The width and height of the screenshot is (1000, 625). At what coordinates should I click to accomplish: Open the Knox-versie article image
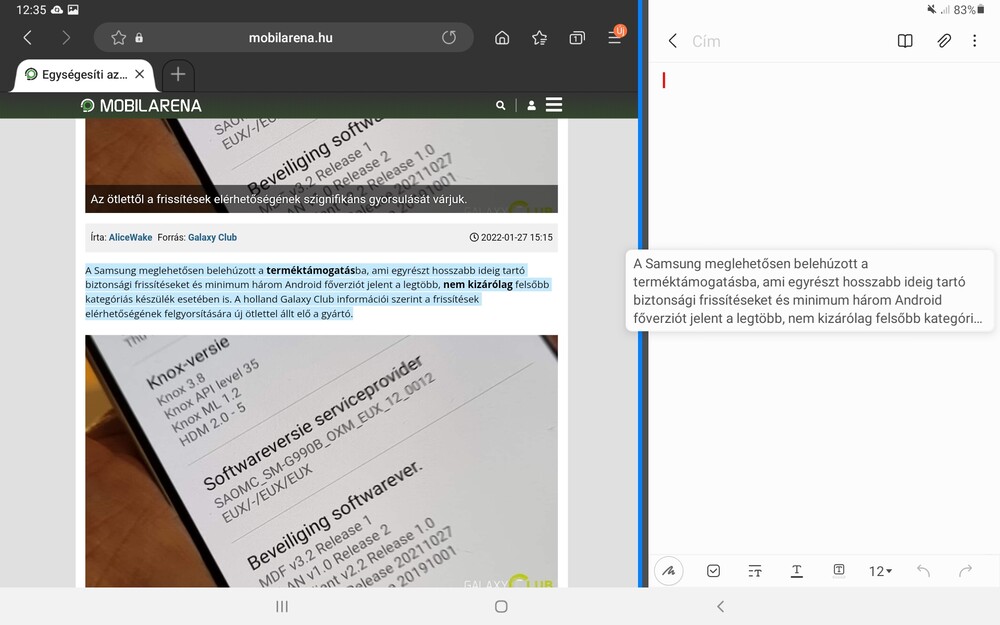(x=321, y=461)
